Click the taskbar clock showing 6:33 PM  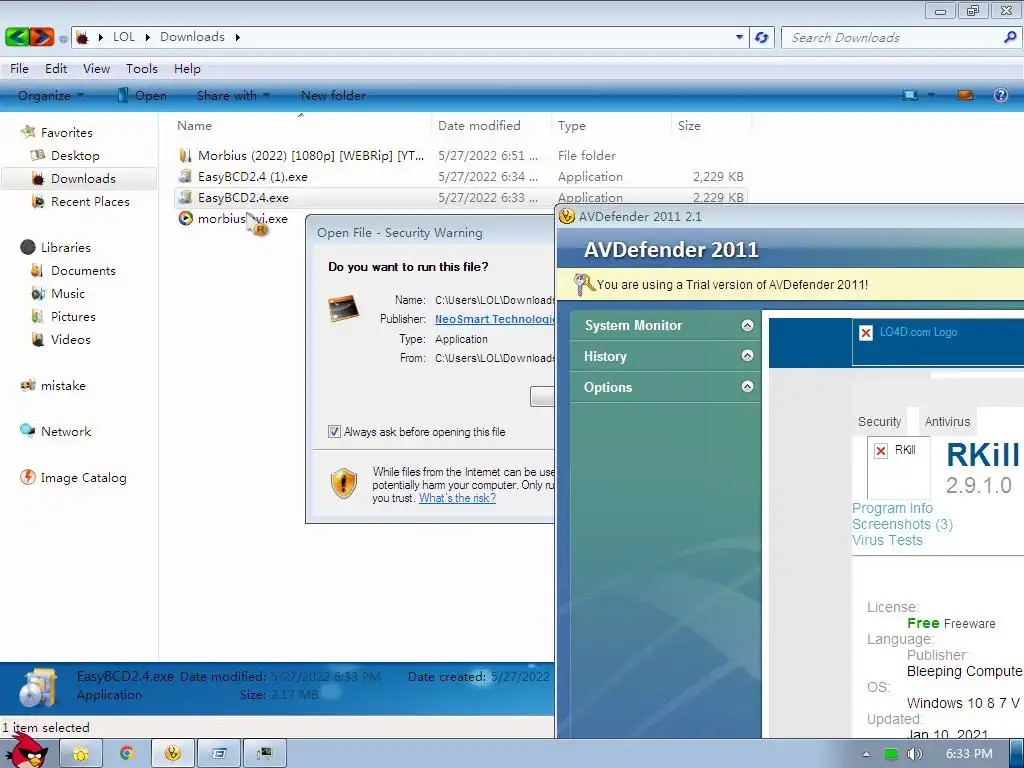[x=969, y=754]
